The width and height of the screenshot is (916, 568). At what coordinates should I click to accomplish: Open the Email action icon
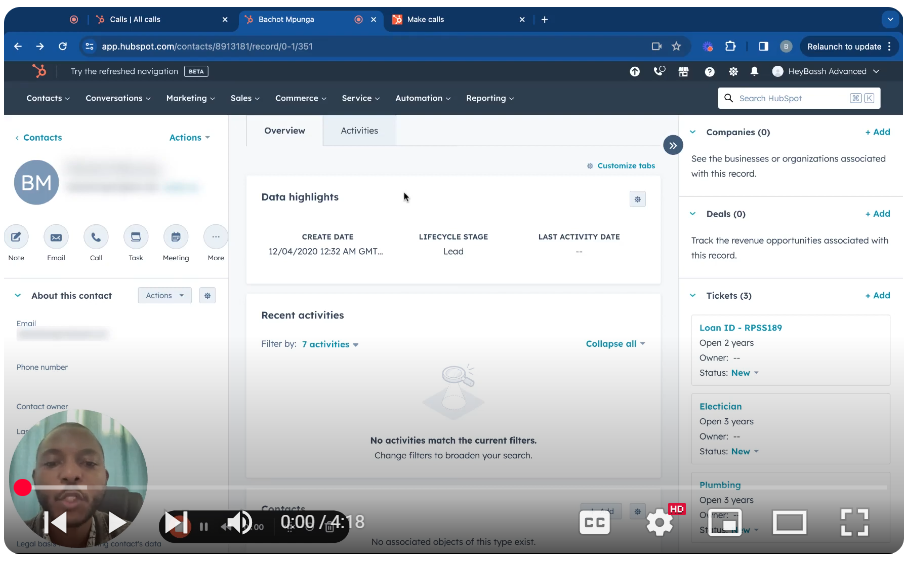tap(56, 237)
